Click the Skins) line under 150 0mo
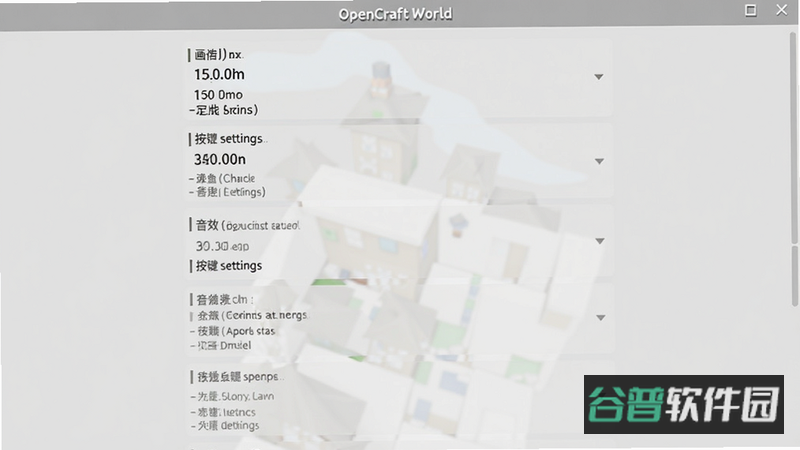Viewport: 800px width, 450px height. (223, 110)
